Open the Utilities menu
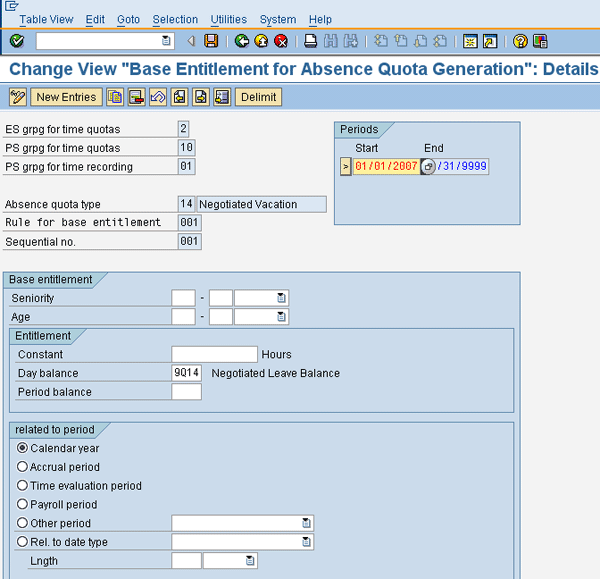Viewport: 600px width, 579px height. point(229,20)
